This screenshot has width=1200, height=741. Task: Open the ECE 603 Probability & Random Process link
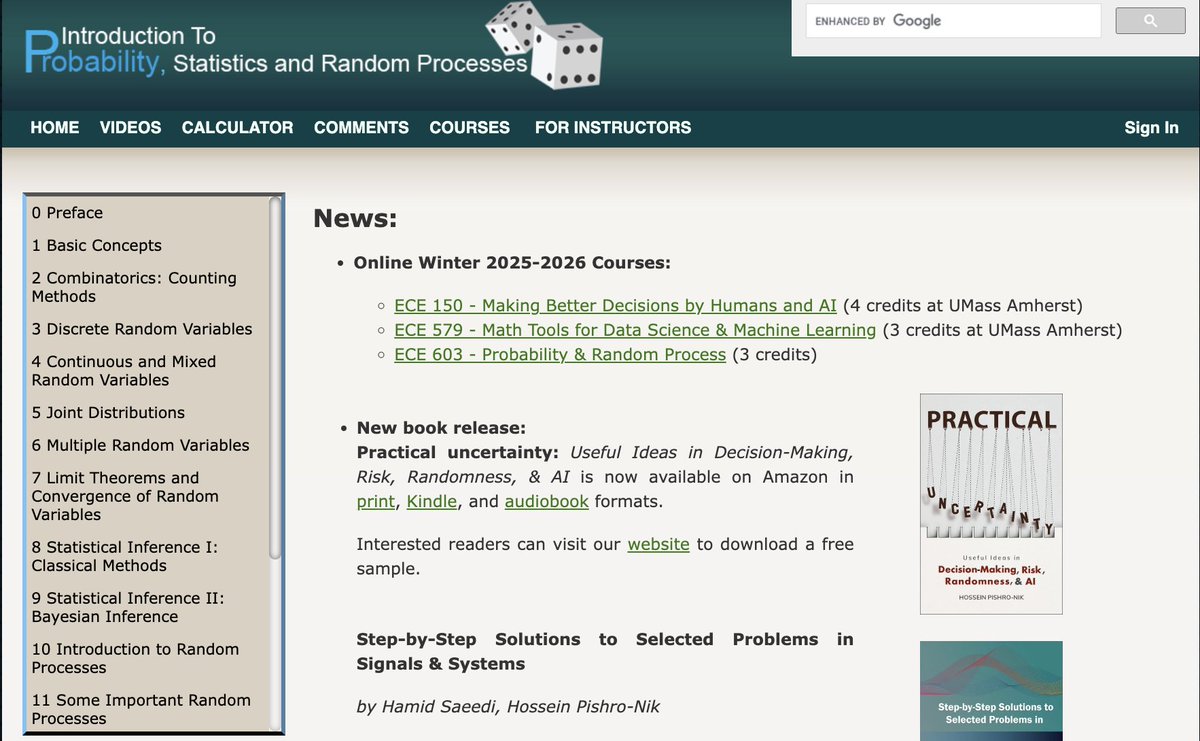[560, 355]
